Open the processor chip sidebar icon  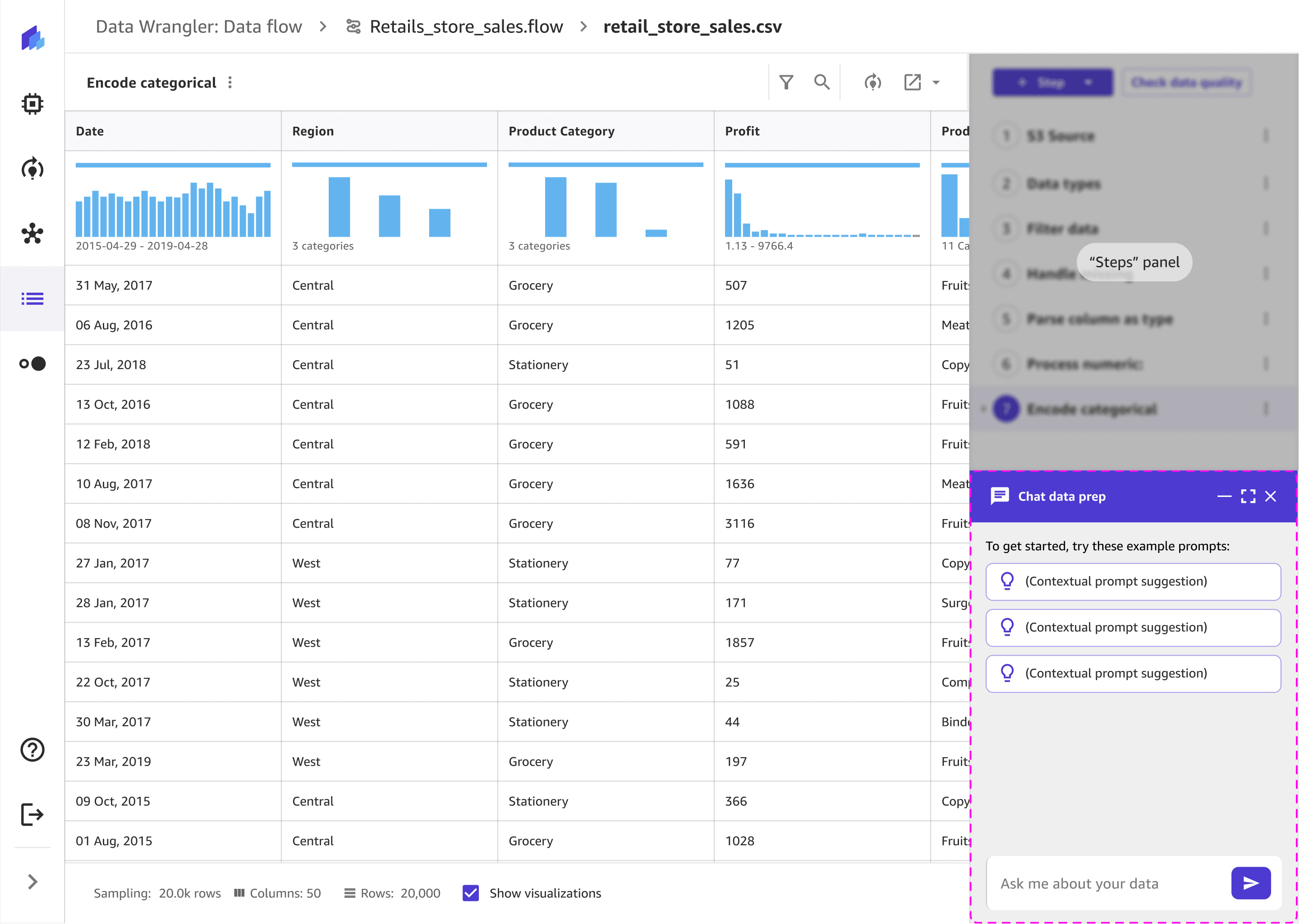click(x=32, y=104)
